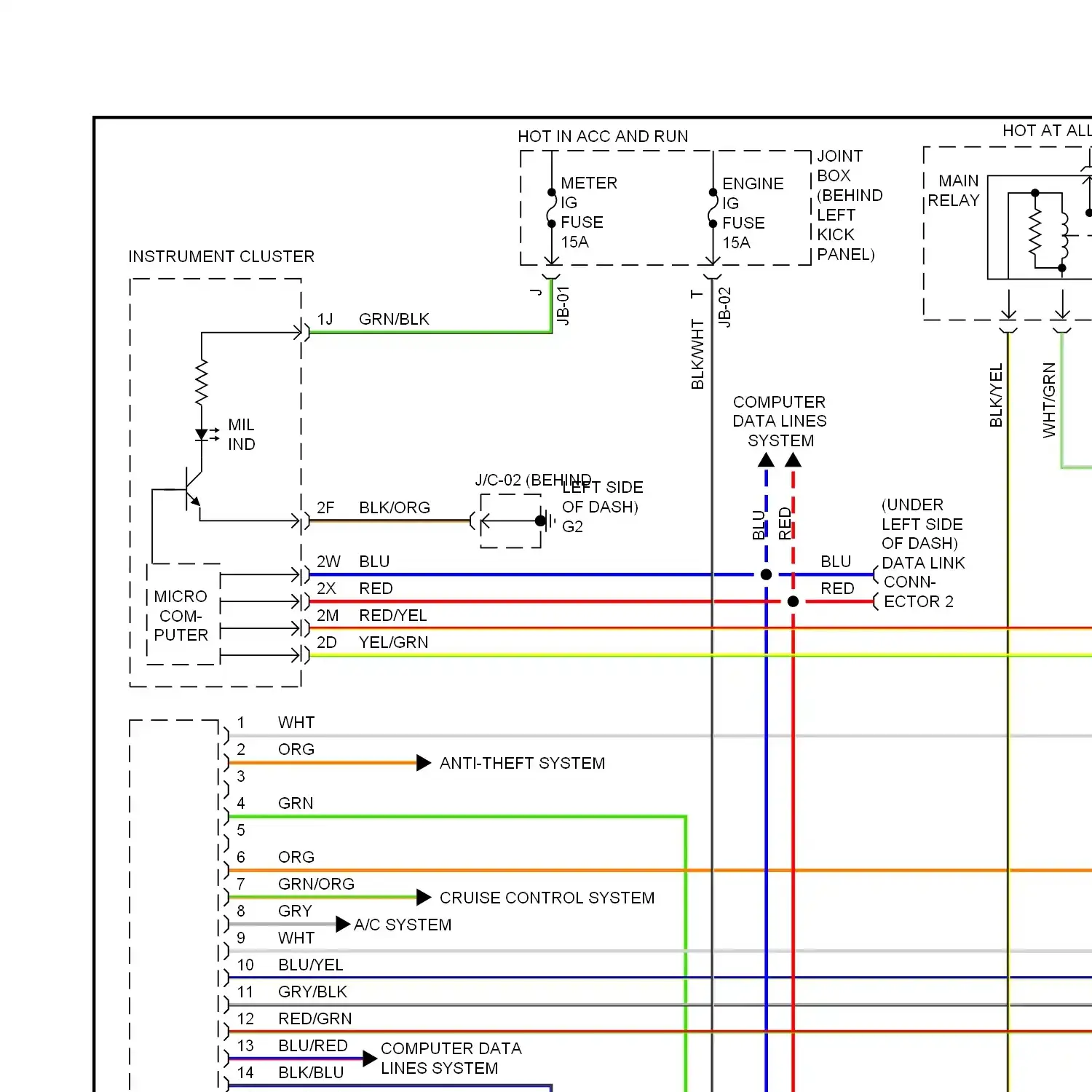
Task: Click the JOINT BOX label text
Action: (850, 205)
